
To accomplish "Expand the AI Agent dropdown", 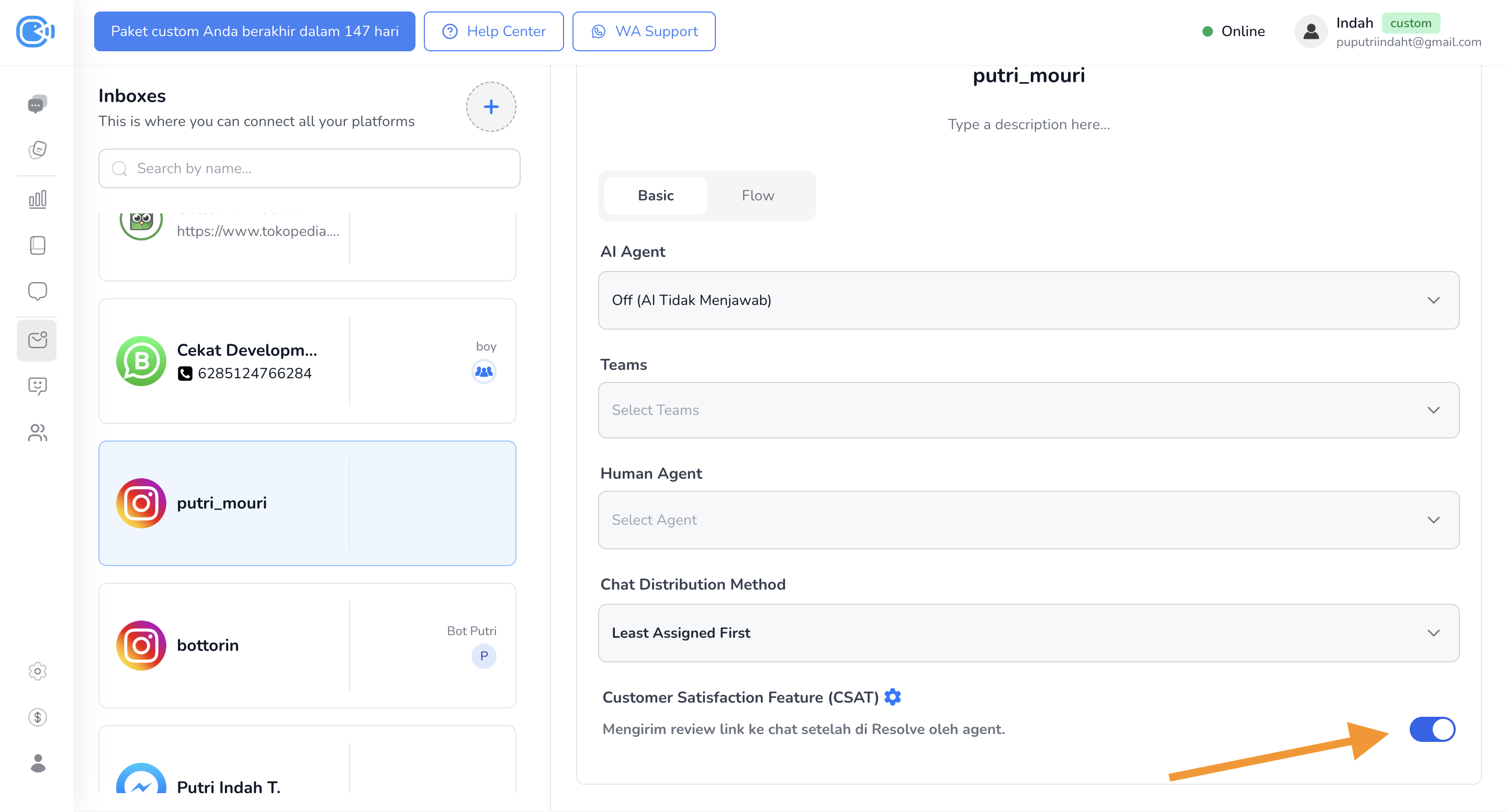I will point(1028,300).
